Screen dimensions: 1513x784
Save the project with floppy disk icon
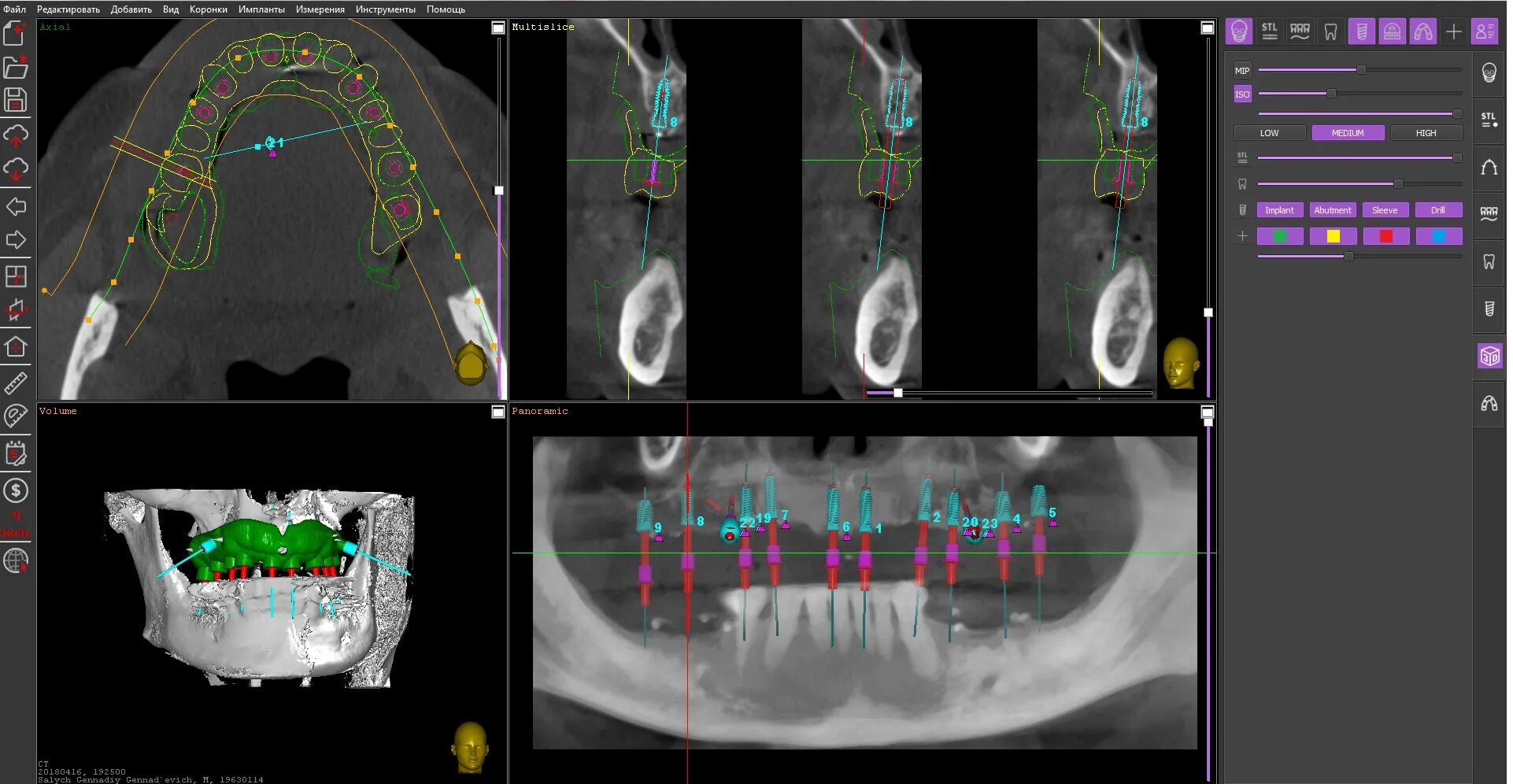(16, 100)
